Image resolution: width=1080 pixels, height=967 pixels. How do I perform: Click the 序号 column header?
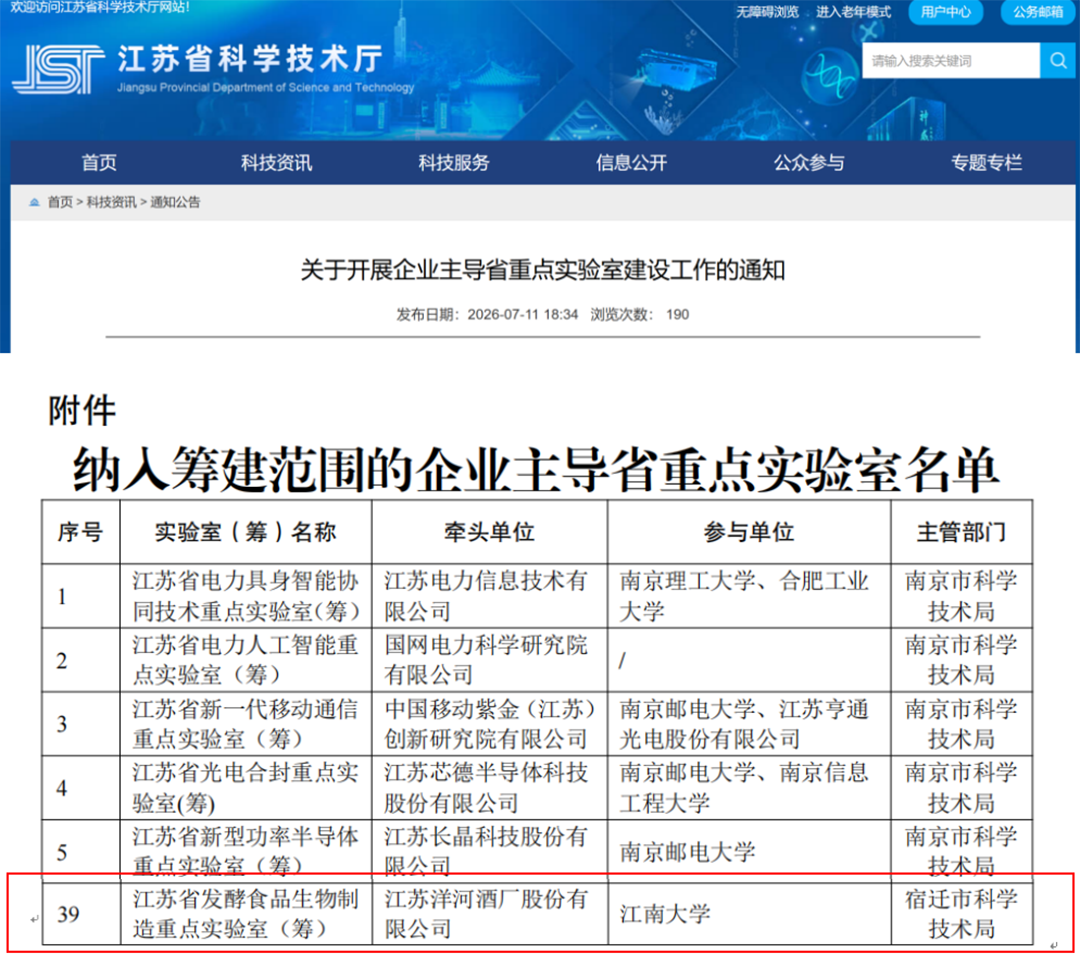(81, 532)
